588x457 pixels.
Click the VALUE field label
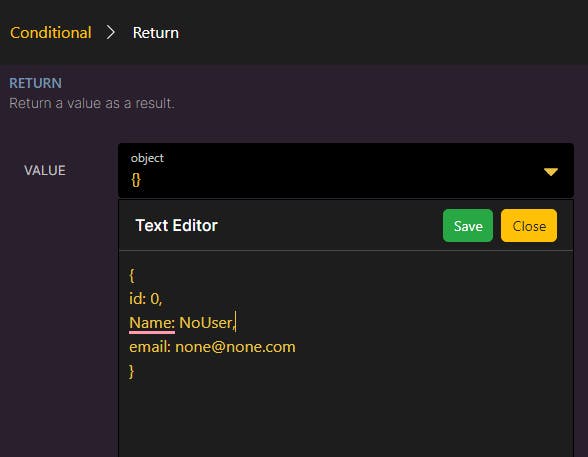(45, 171)
